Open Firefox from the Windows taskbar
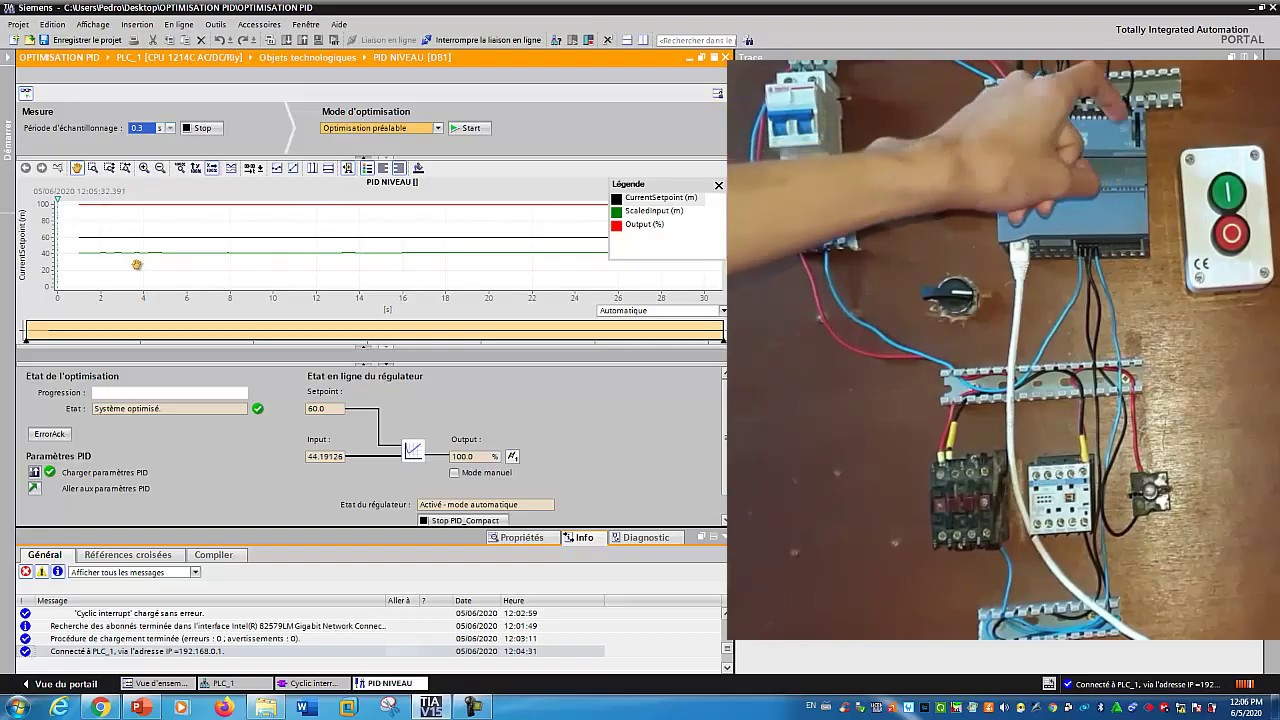This screenshot has width=1280, height=720. [x=223, y=708]
